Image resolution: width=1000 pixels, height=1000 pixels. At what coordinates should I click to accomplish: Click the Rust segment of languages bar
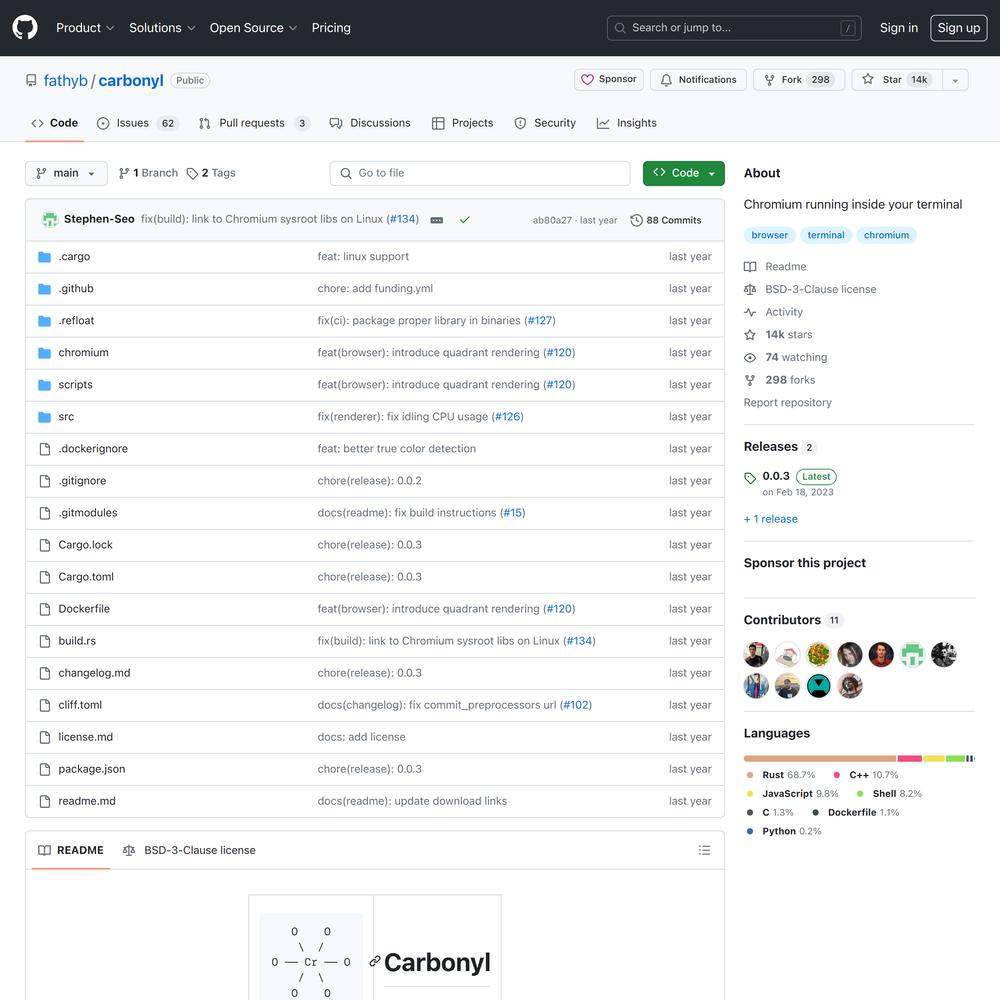[820, 758]
